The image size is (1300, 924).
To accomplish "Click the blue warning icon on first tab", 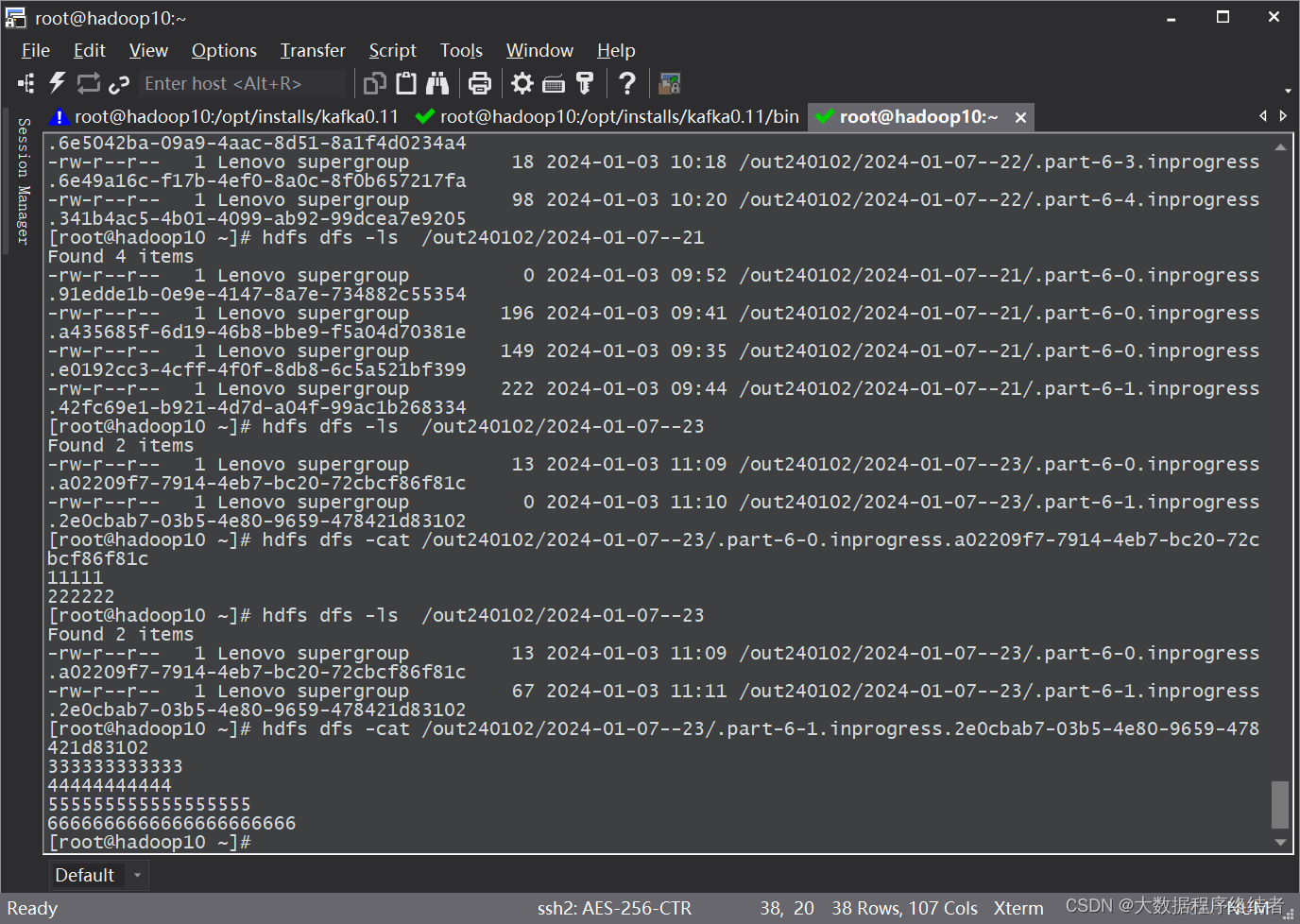I will 60,116.
